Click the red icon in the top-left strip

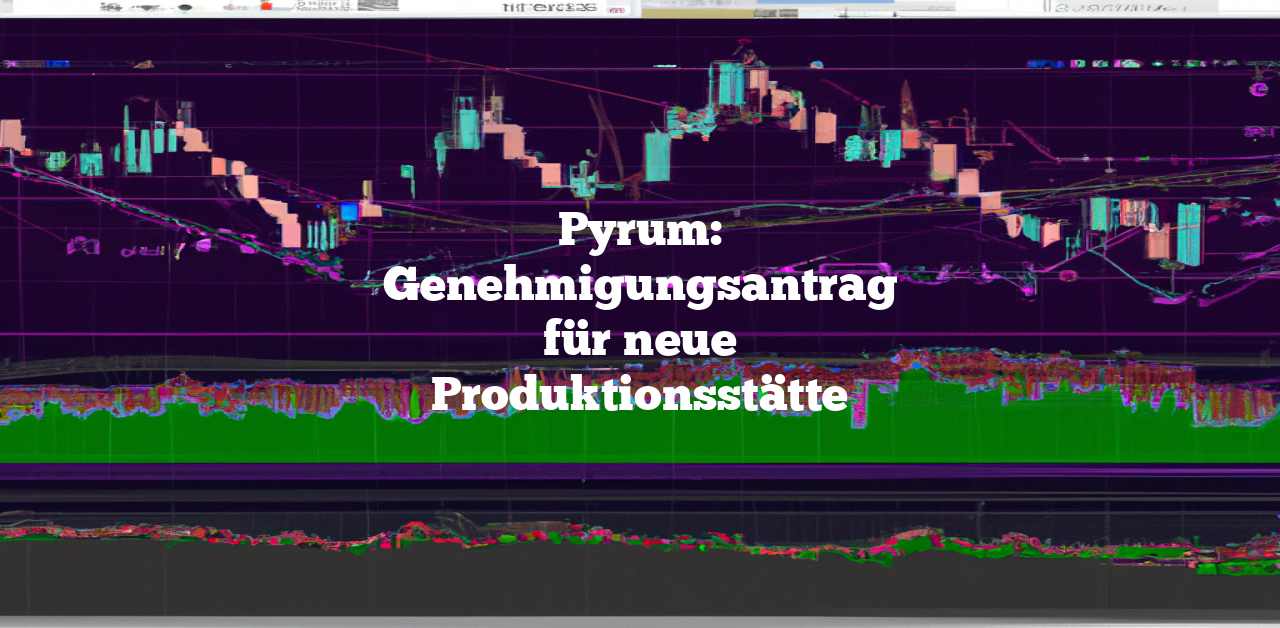pos(266,6)
